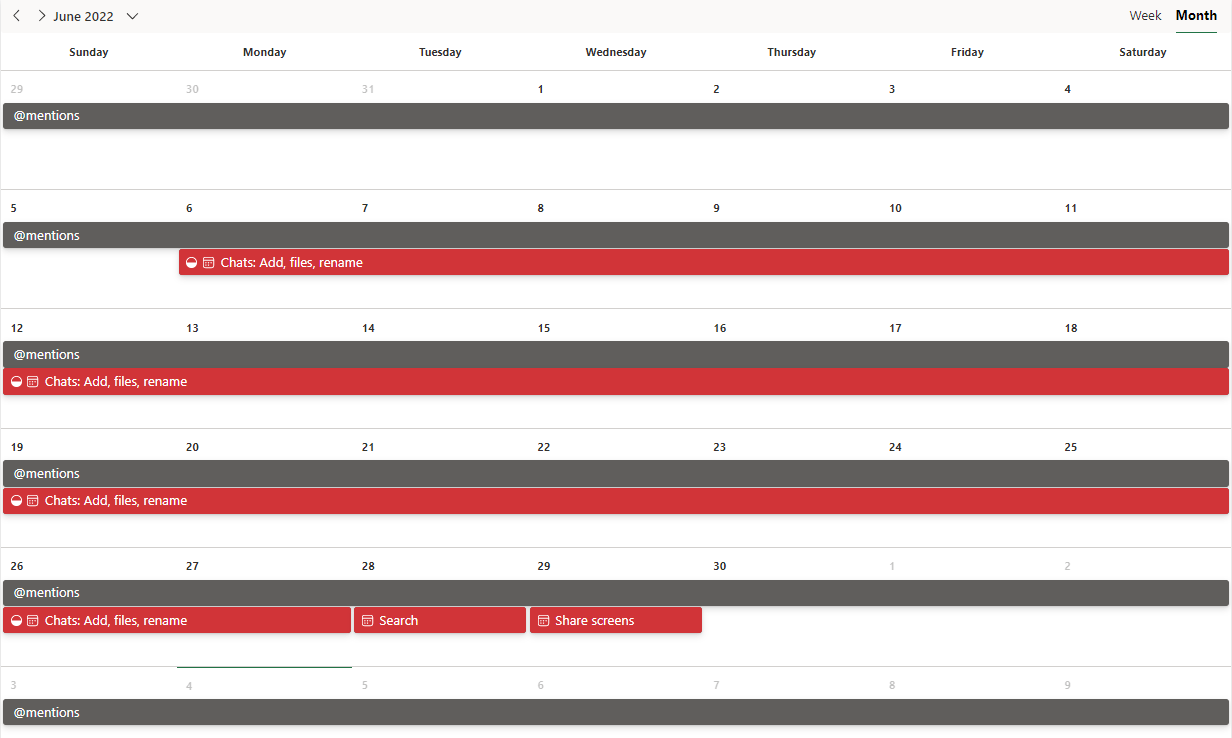Click half-filled circle icon on June 26 Chats bar
Viewport: 1232px width, 738px height.
[x=16, y=621]
